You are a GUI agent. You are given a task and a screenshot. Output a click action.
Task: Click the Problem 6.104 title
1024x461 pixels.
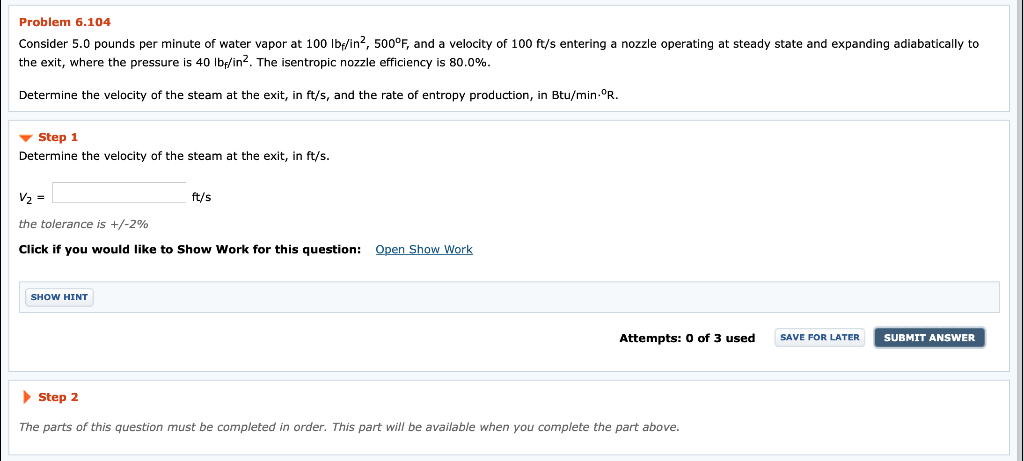point(65,22)
